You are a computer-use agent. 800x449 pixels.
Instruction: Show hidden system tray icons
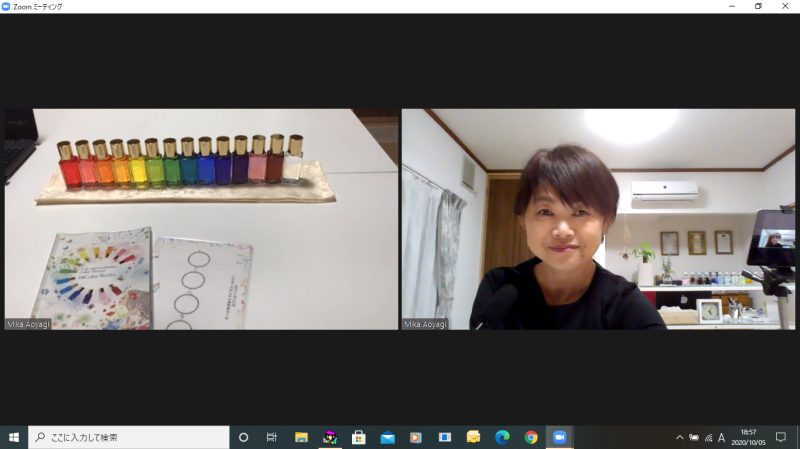click(680, 437)
